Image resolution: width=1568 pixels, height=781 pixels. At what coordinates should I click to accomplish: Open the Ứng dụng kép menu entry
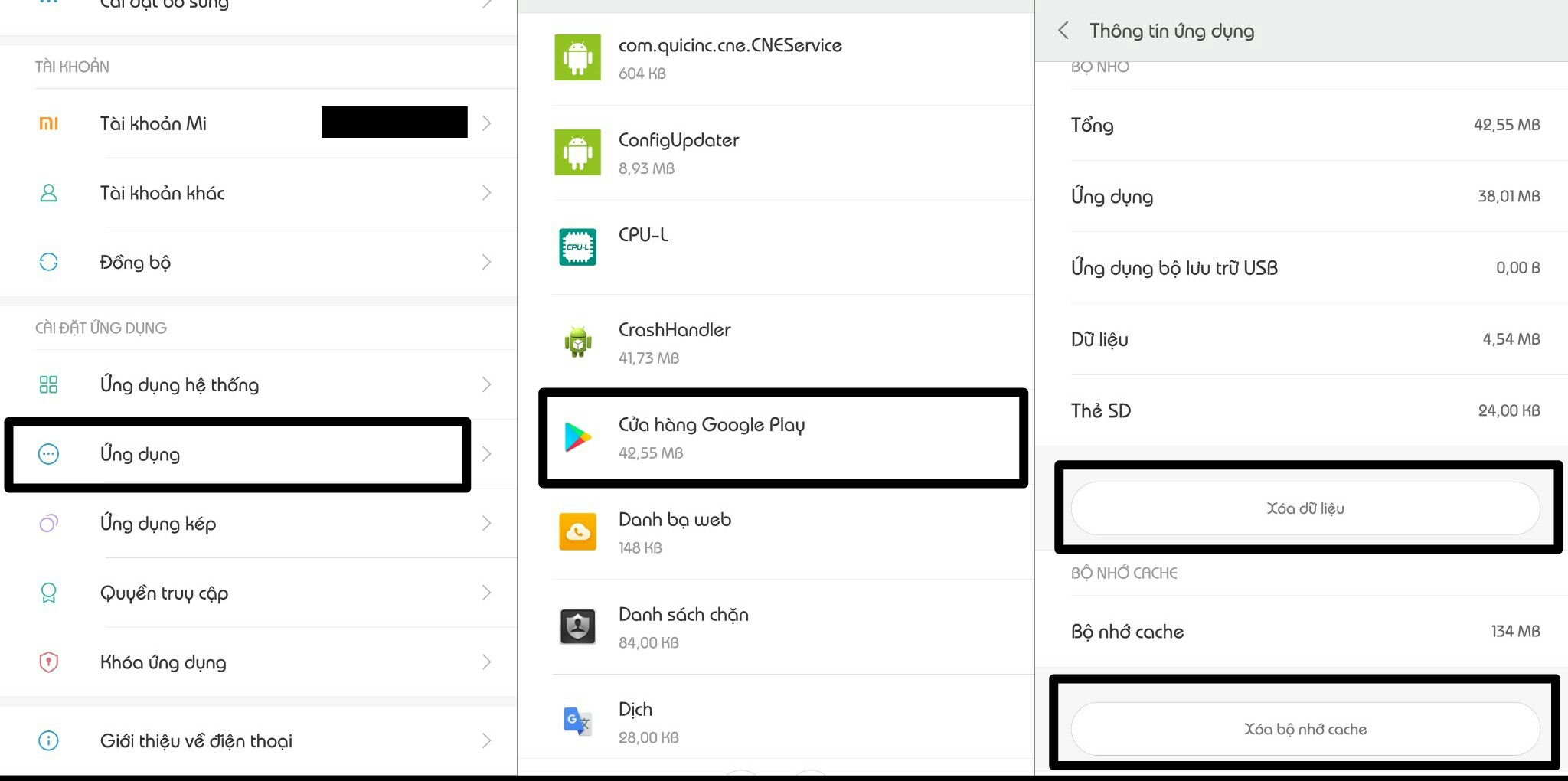158,524
